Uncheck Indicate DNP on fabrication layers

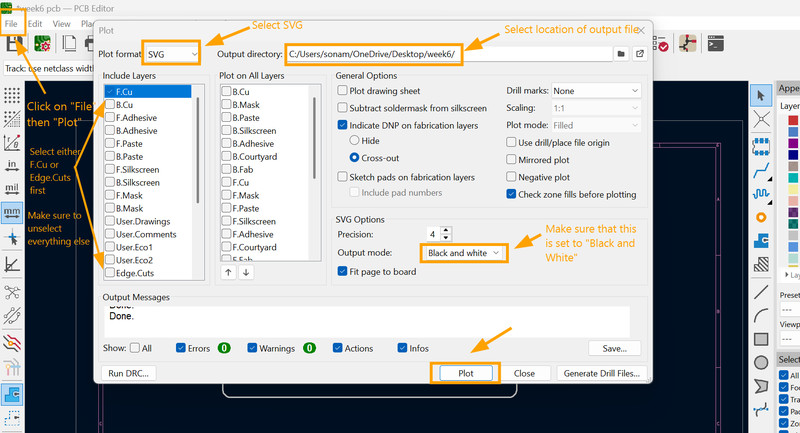tap(342, 125)
